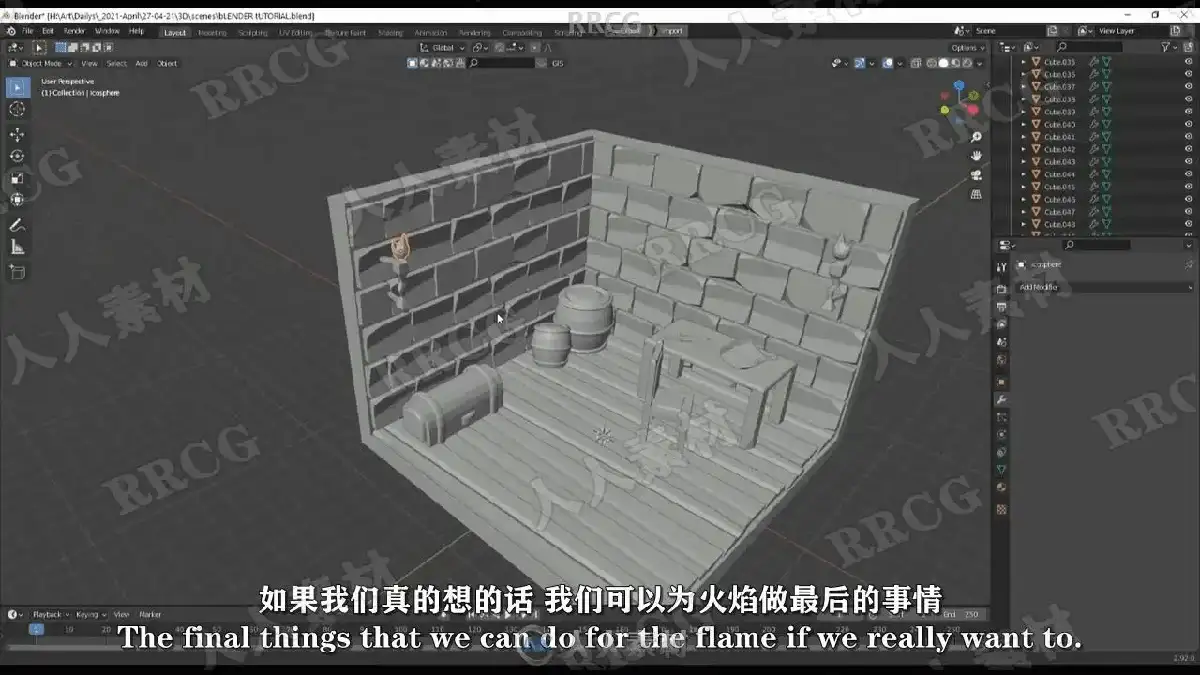Open the Physics properties tab

(1001, 436)
